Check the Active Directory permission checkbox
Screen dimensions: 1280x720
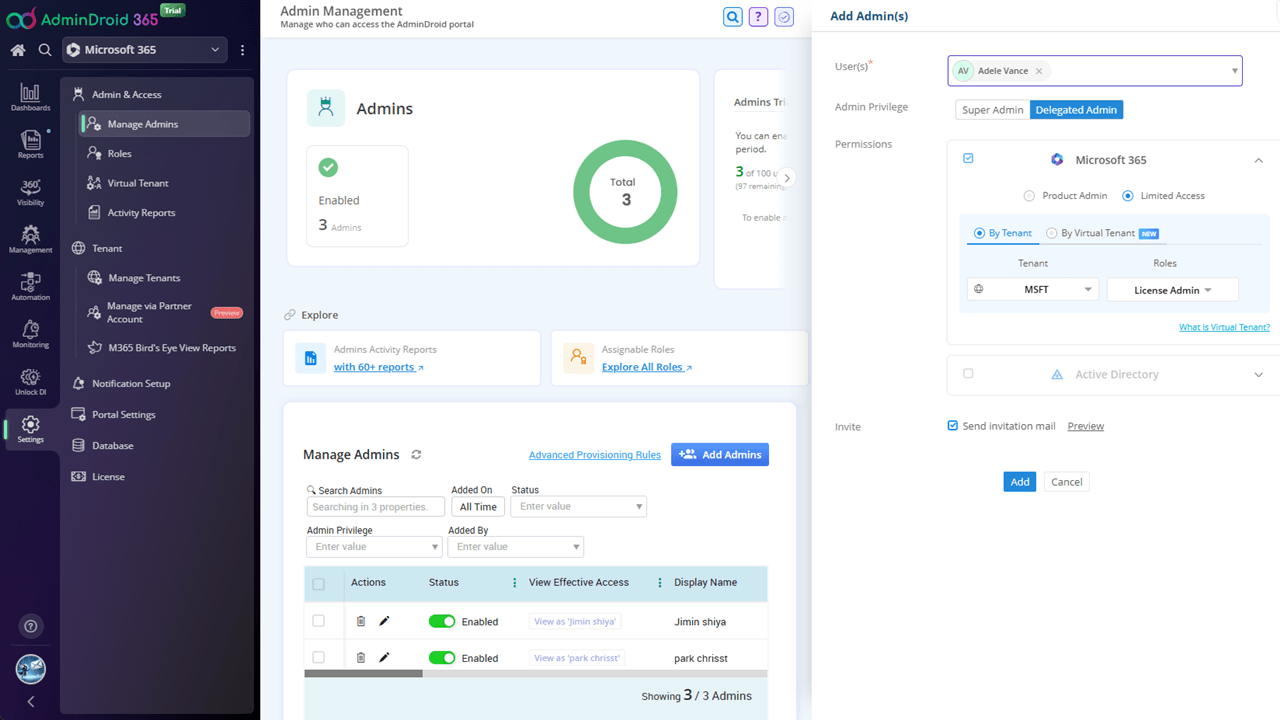pos(968,374)
